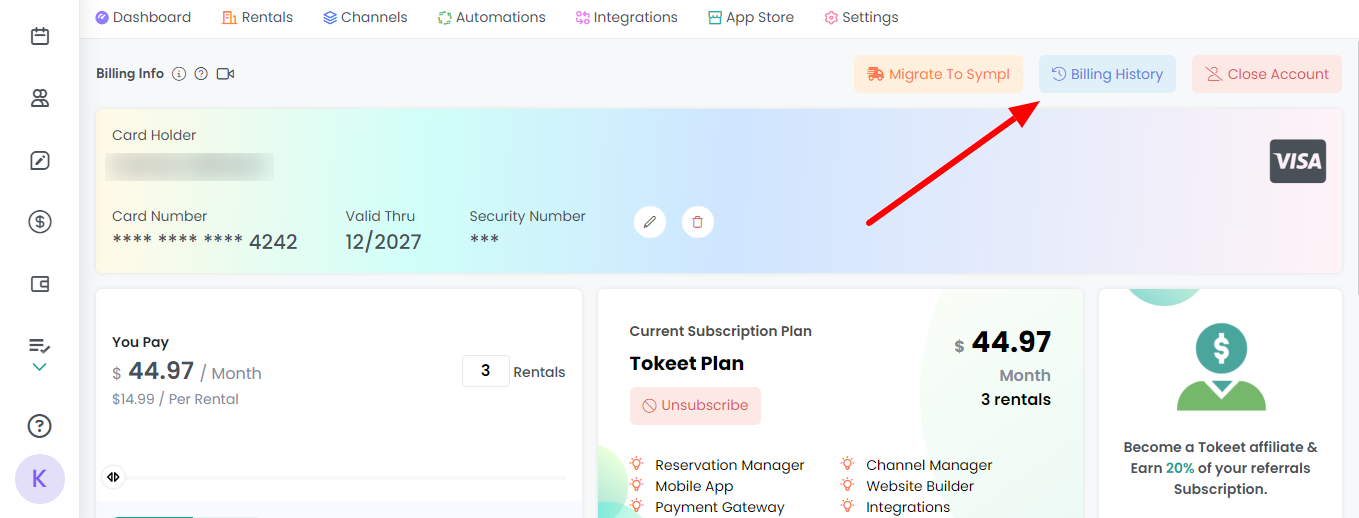This screenshot has height=518, width=1359.
Task: Open the guests icon in the sidebar
Action: point(40,98)
